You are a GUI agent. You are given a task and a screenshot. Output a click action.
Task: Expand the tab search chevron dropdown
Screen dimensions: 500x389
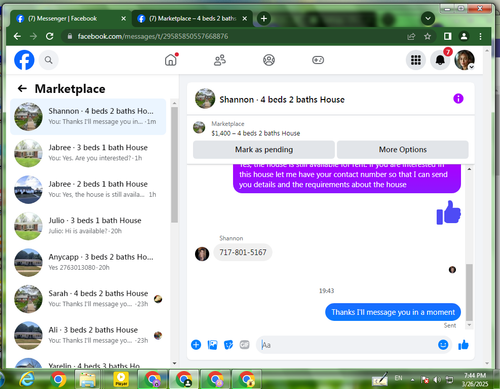coord(428,18)
